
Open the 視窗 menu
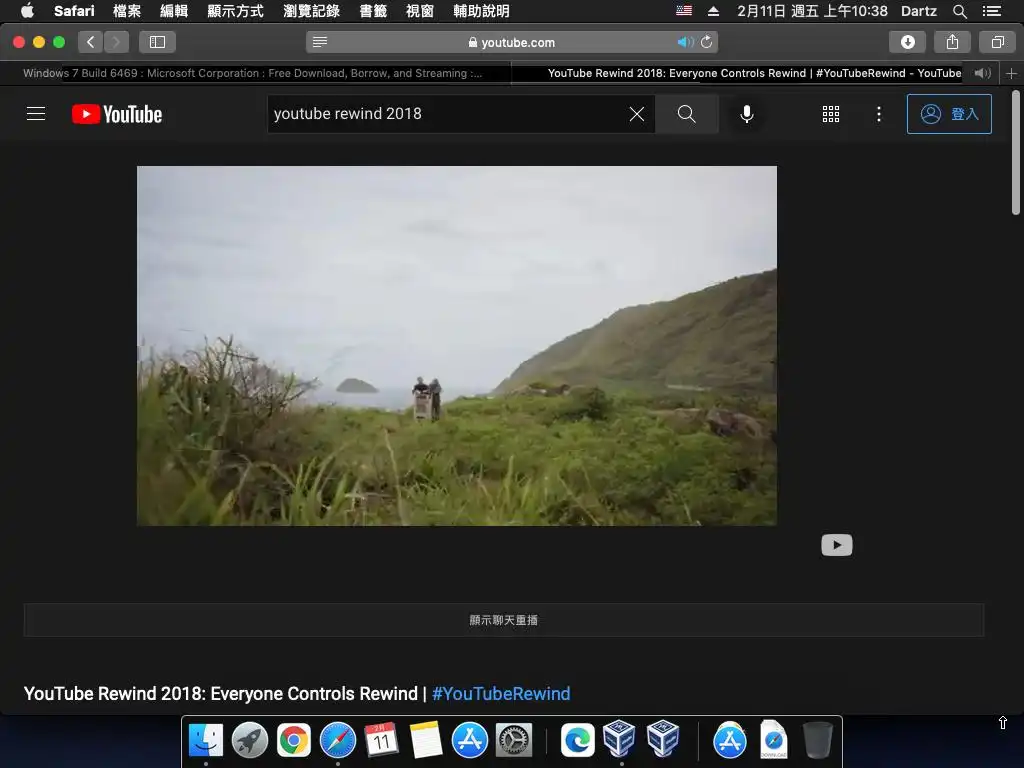[x=420, y=10]
